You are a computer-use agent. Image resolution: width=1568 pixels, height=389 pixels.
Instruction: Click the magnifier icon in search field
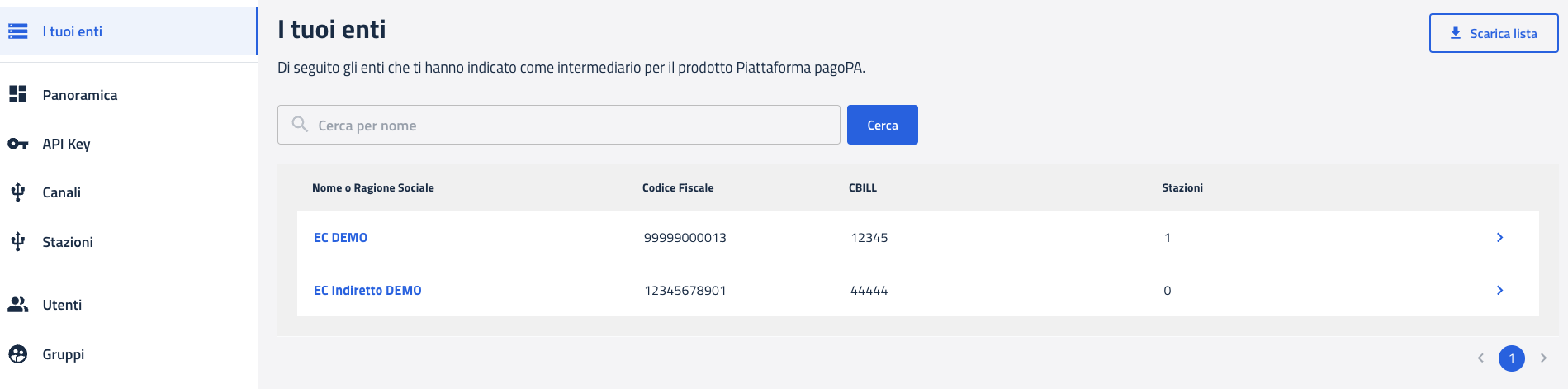click(x=301, y=125)
